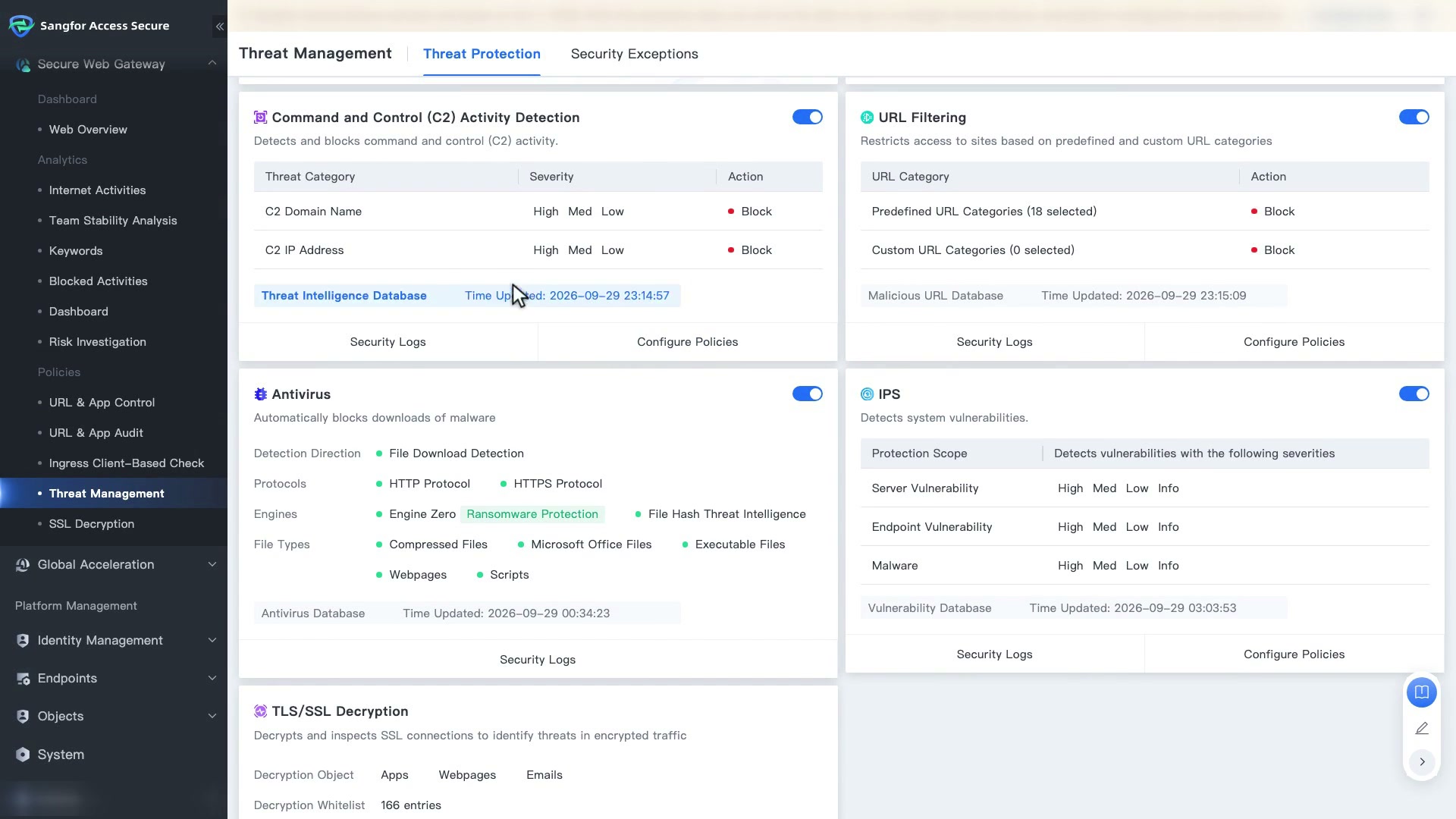Toggle Command and Control Activity Detection switch
The width and height of the screenshot is (1456, 819).
808,118
